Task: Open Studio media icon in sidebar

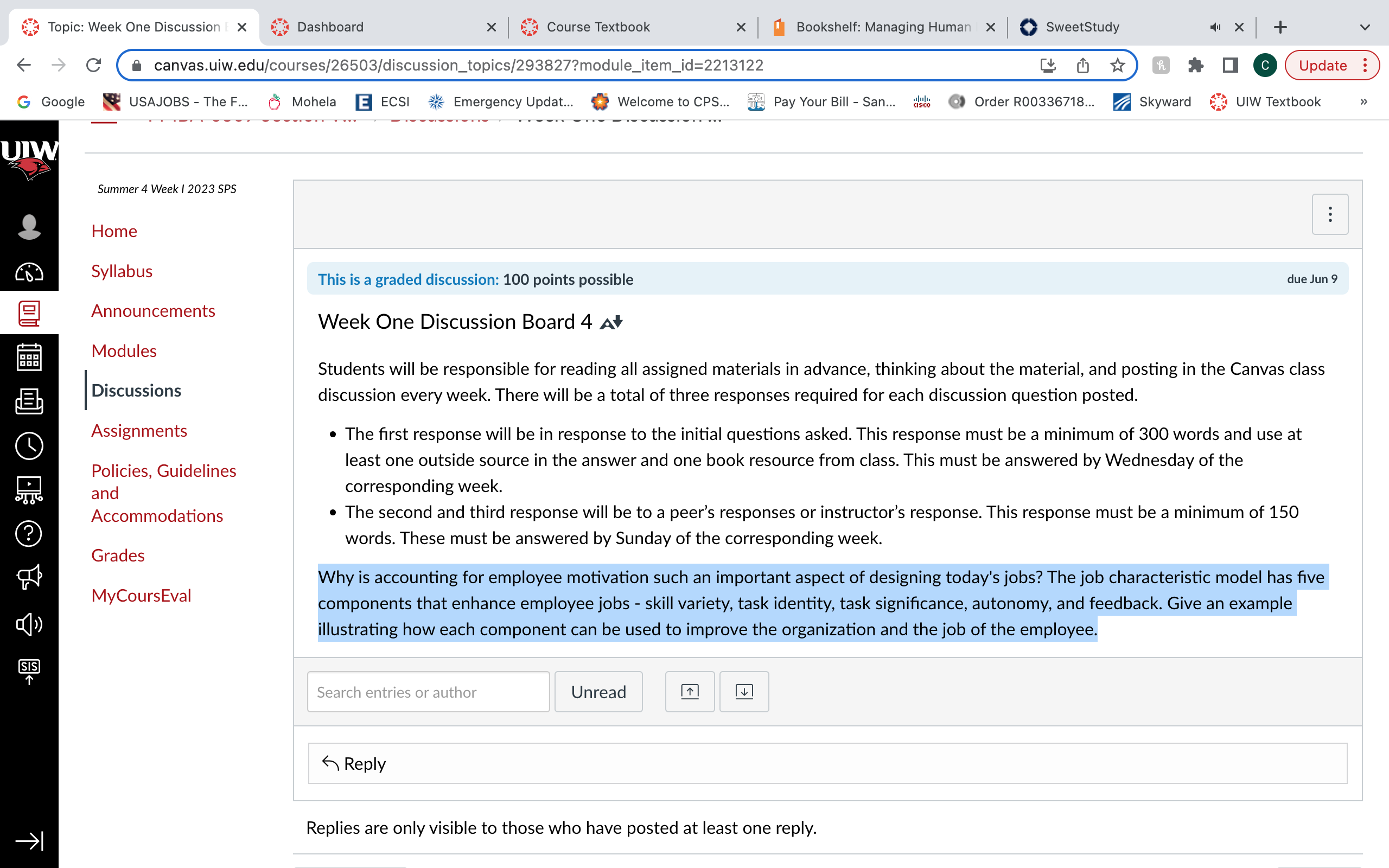Action: 29,490
